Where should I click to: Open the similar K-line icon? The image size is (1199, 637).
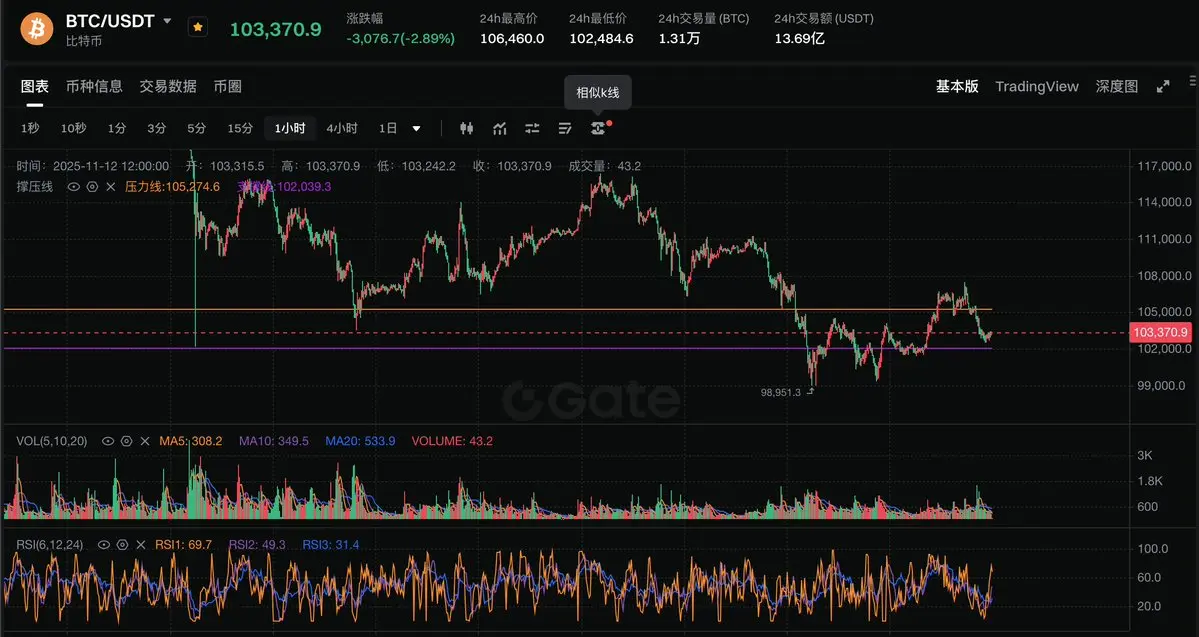(x=598, y=128)
